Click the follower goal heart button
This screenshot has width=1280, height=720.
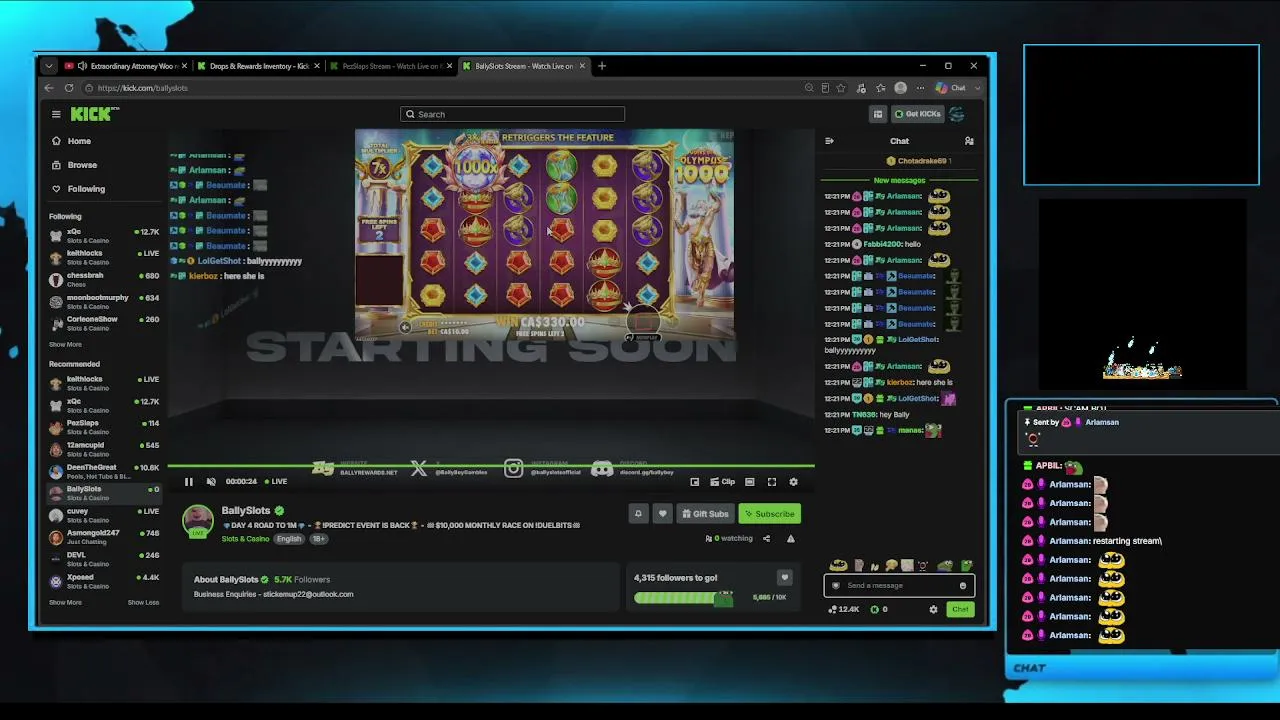click(784, 577)
